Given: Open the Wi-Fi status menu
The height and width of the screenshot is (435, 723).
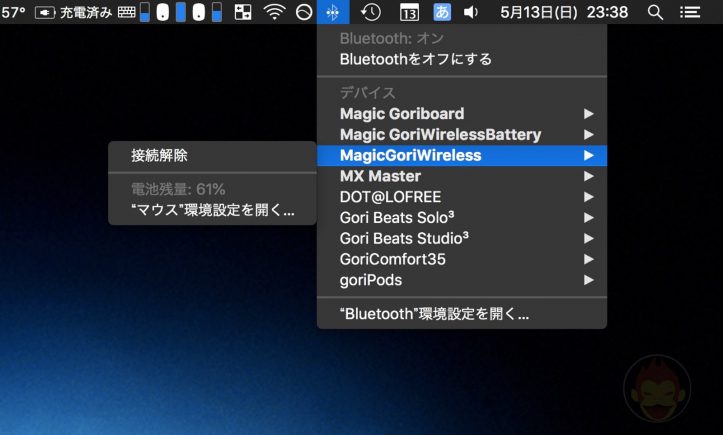Looking at the screenshot, I should (273, 12).
